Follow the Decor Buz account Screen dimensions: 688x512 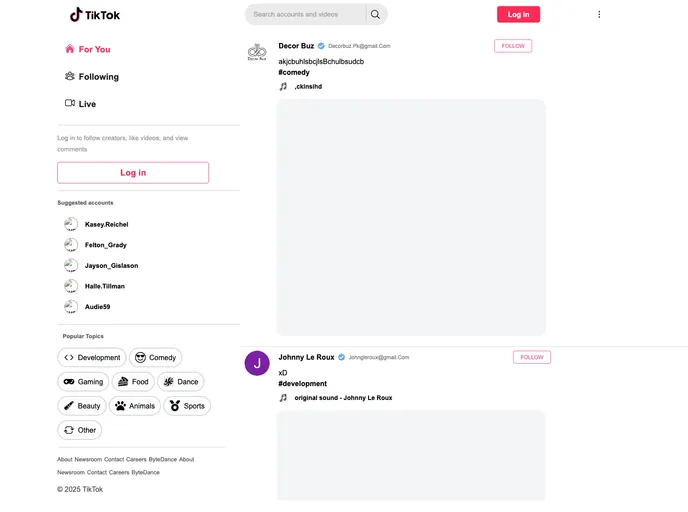[x=513, y=46]
